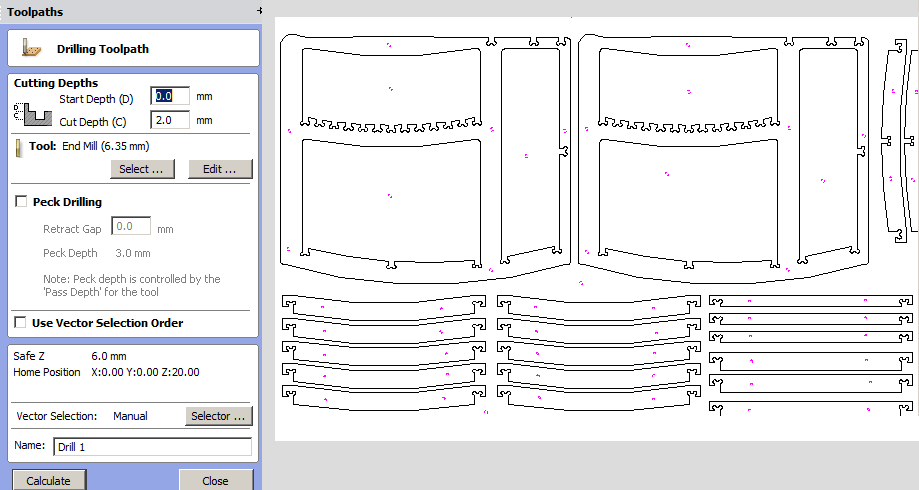The height and width of the screenshot is (490, 919).
Task: Click the End Mill tool icon
Action: pos(19,148)
